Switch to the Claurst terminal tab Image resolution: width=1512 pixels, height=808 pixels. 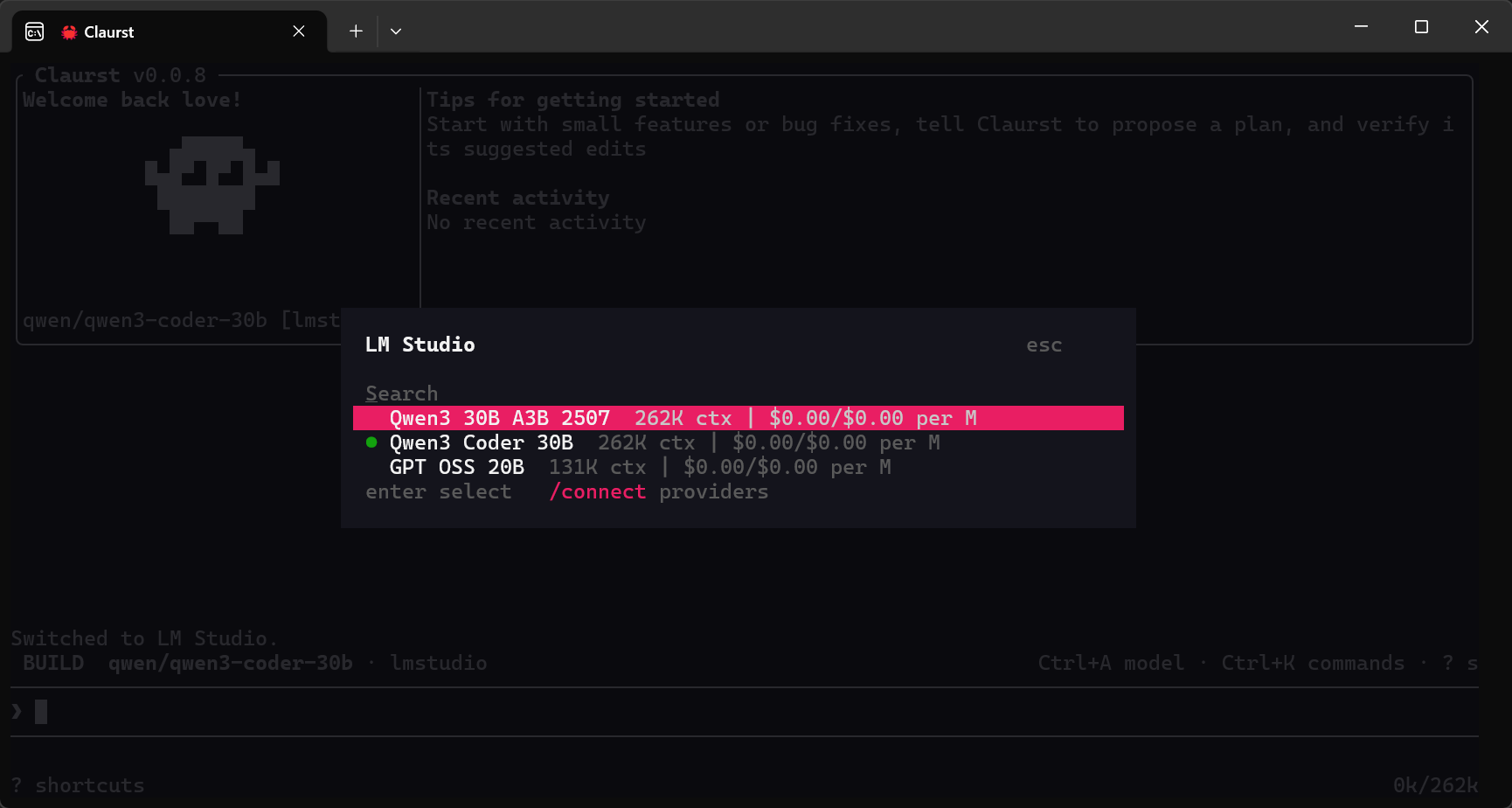click(170, 31)
